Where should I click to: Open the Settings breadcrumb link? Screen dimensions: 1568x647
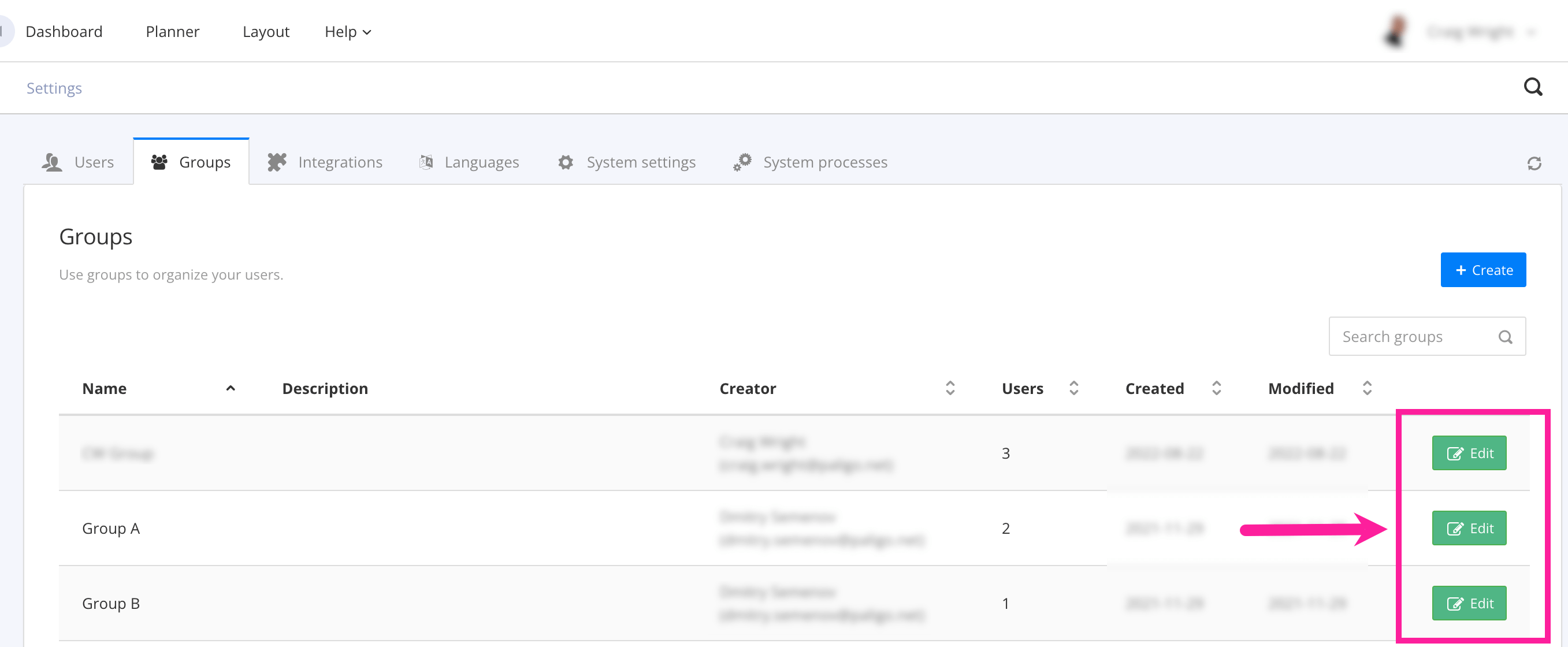[54, 88]
